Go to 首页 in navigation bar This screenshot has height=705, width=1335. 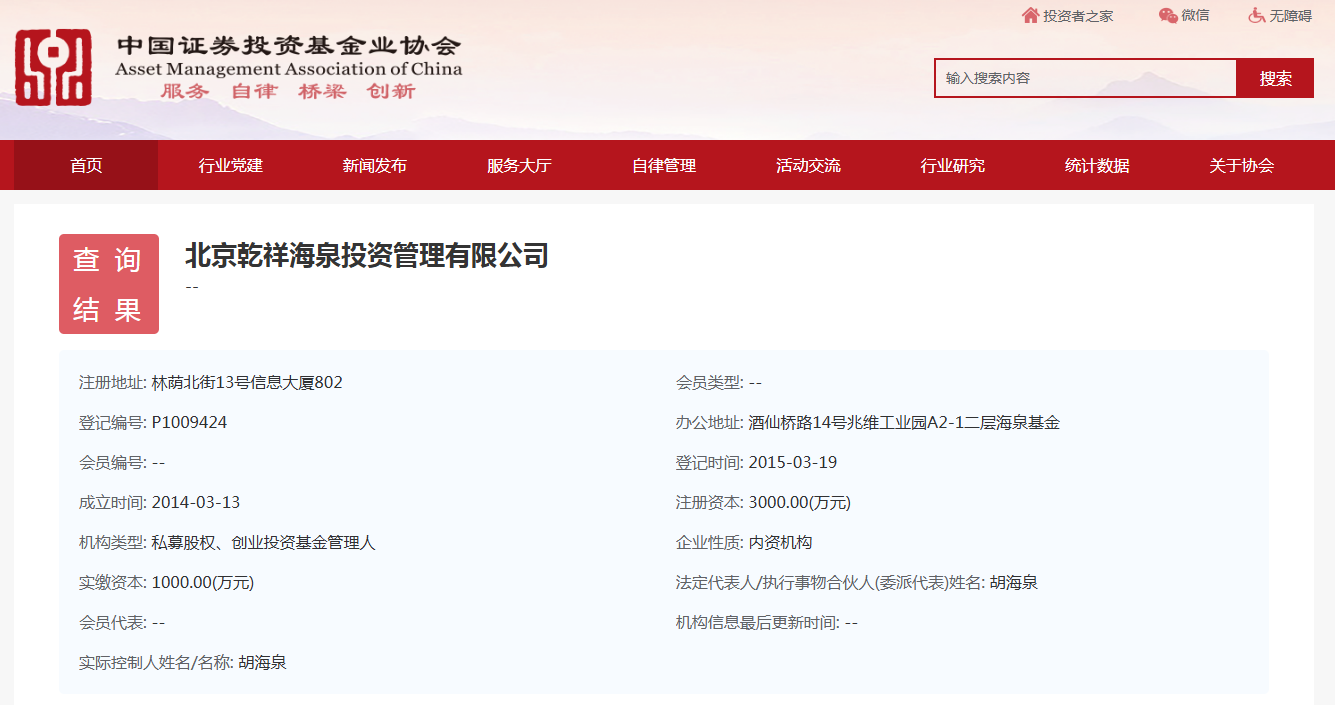click(86, 166)
